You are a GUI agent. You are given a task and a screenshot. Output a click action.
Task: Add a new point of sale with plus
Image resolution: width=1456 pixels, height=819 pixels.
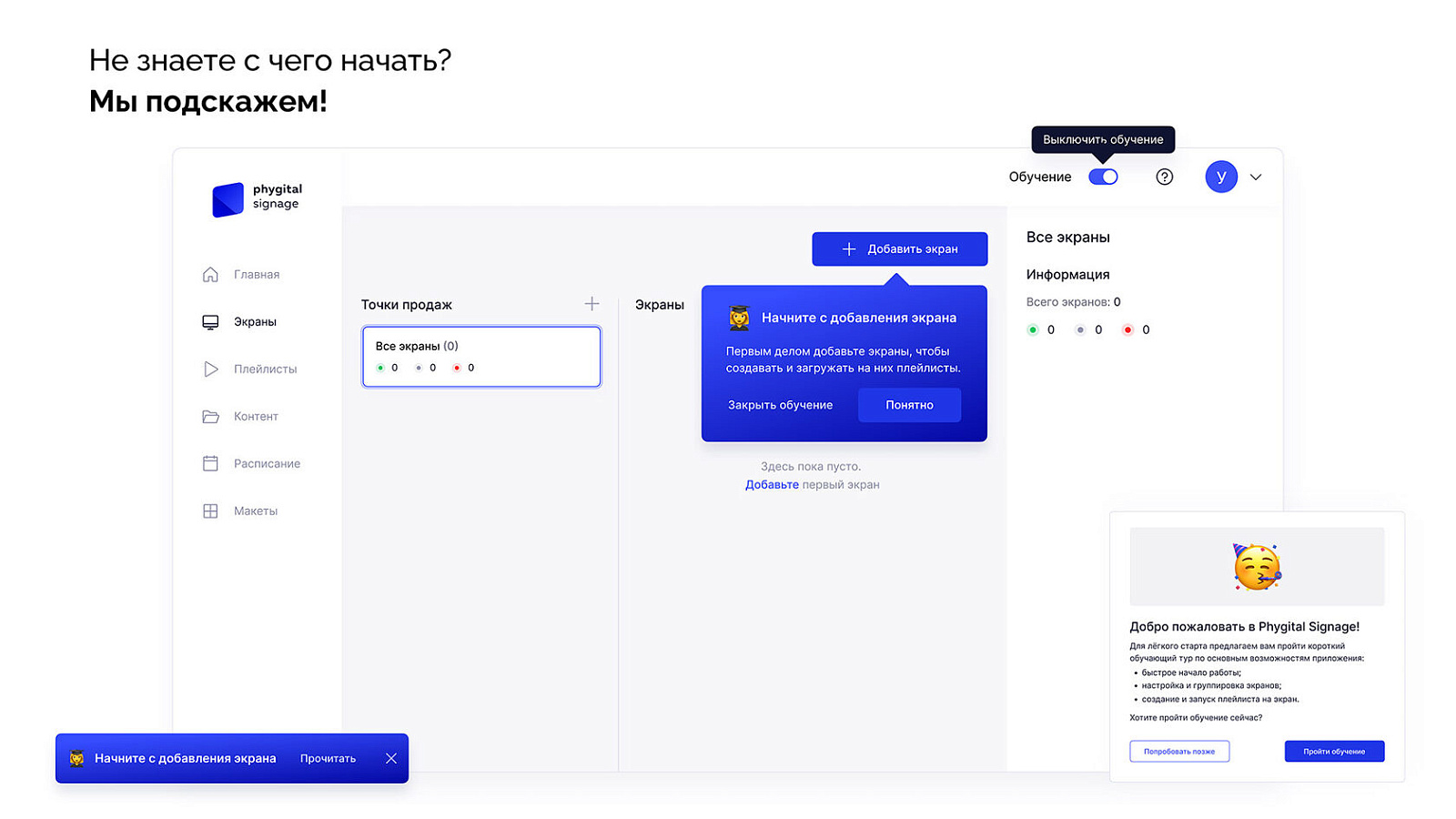tap(591, 304)
